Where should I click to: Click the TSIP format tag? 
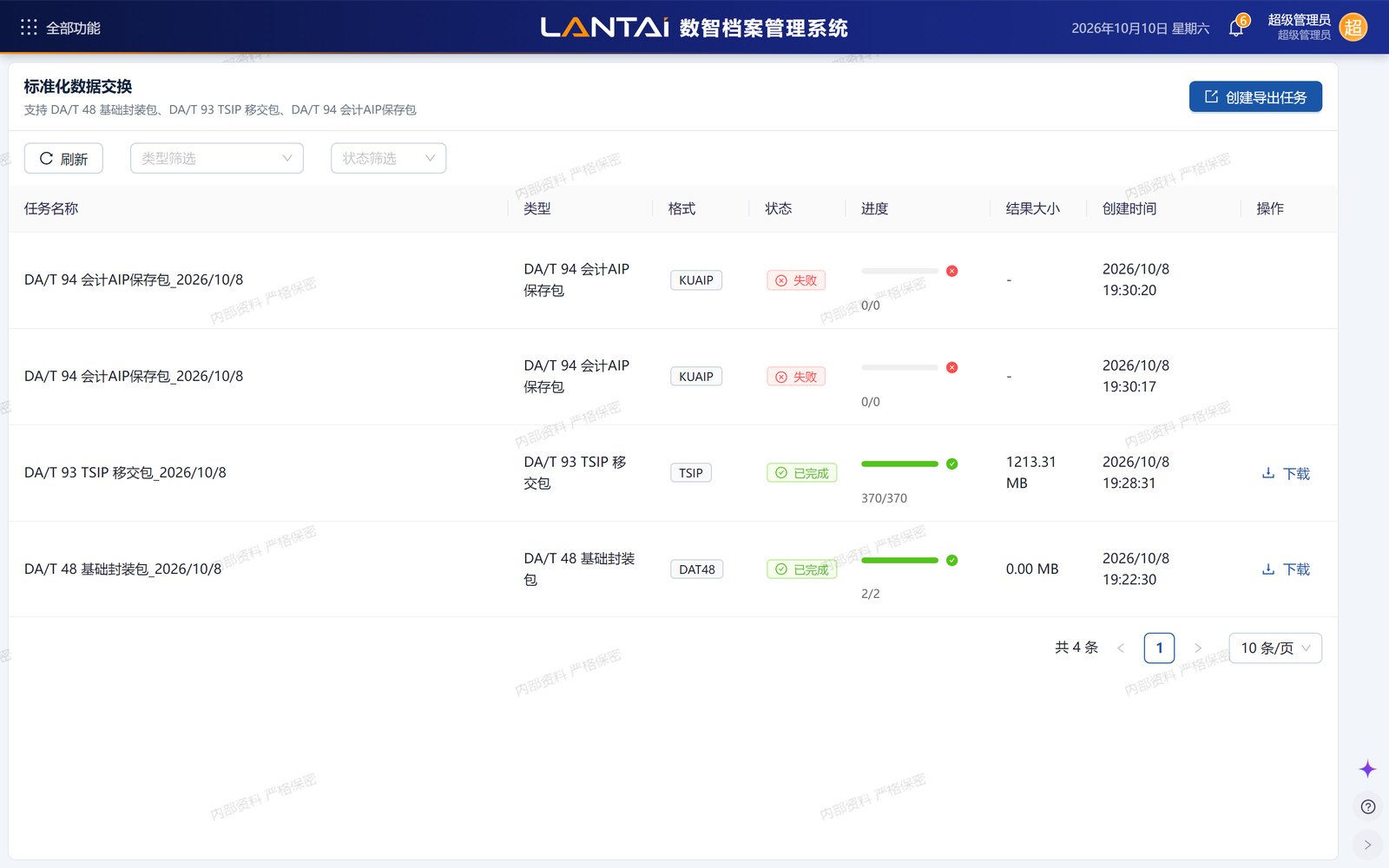pyautogui.click(x=691, y=473)
